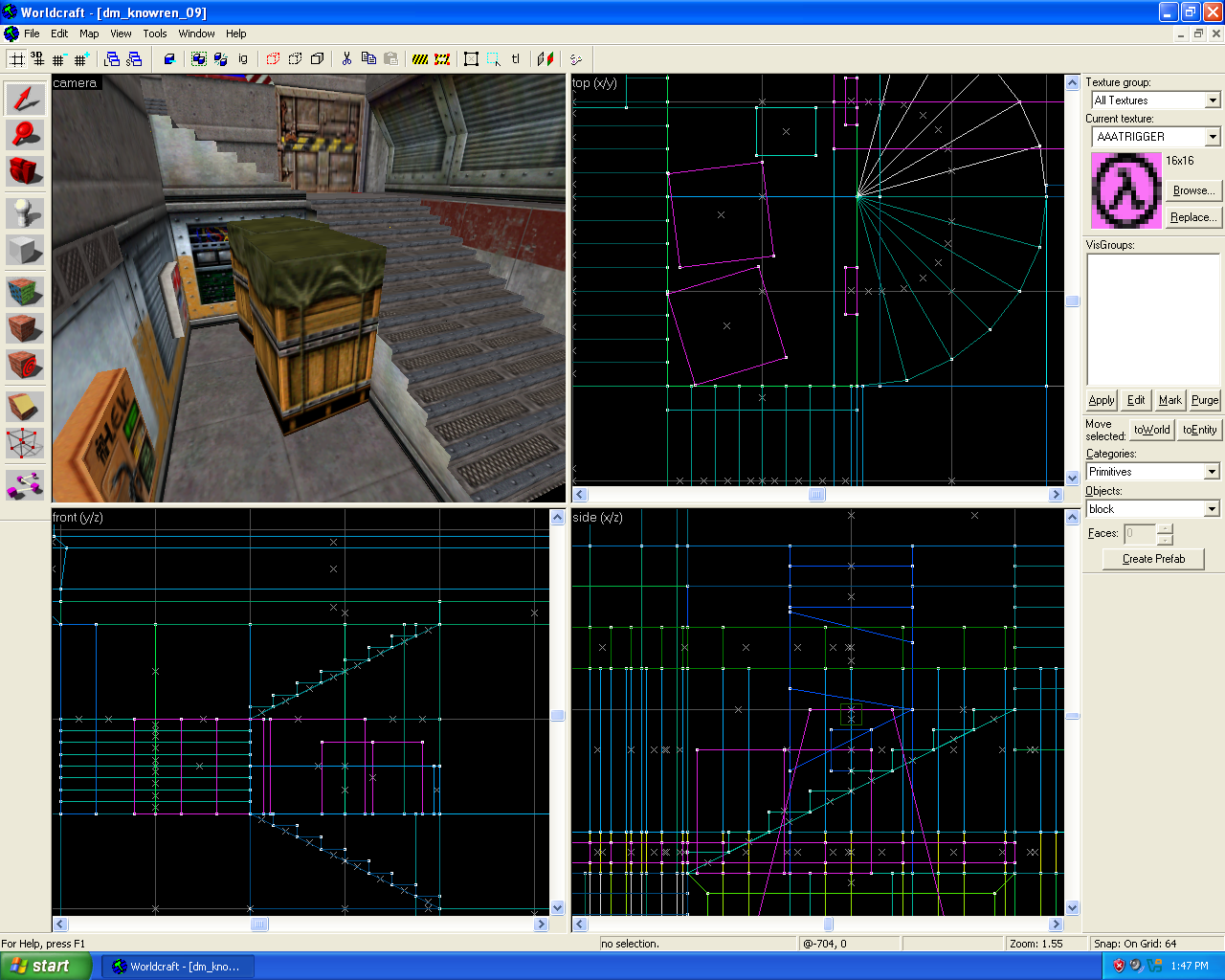Toggle the 2D grid display
Screen dimensions: 1225x980
click(16, 58)
